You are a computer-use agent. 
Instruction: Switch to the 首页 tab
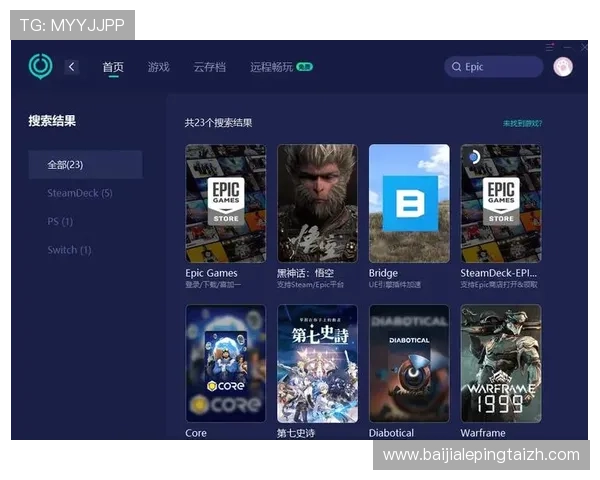pos(113,67)
